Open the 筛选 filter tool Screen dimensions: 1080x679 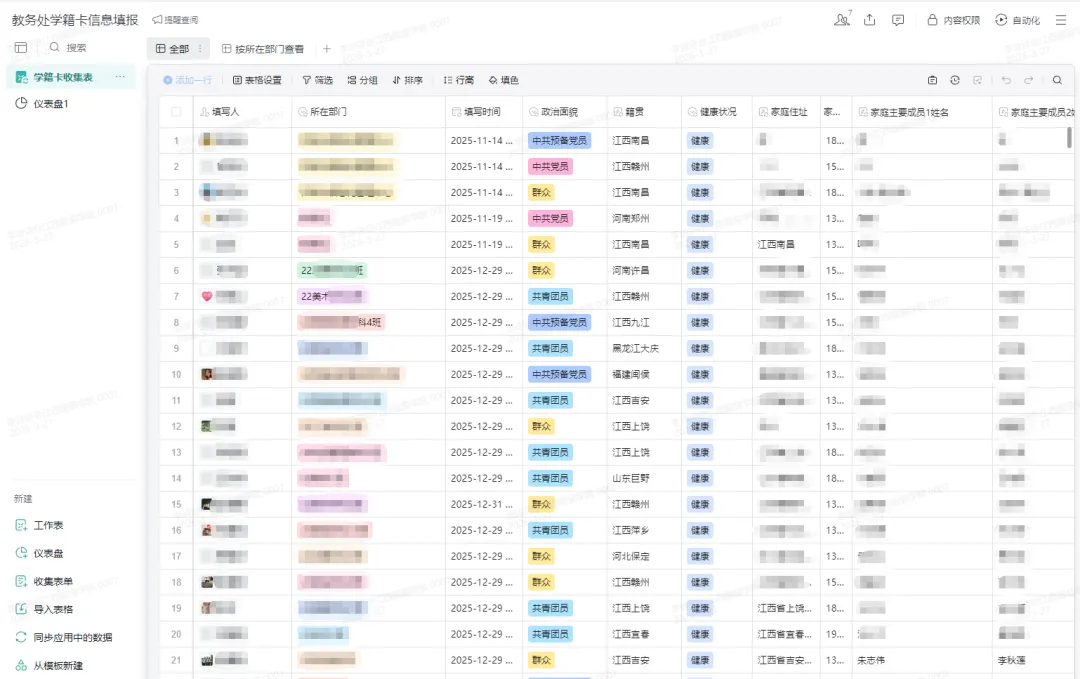point(317,80)
